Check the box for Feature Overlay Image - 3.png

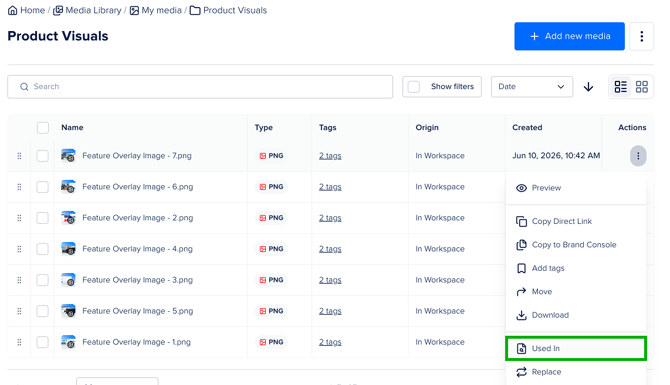(x=42, y=280)
